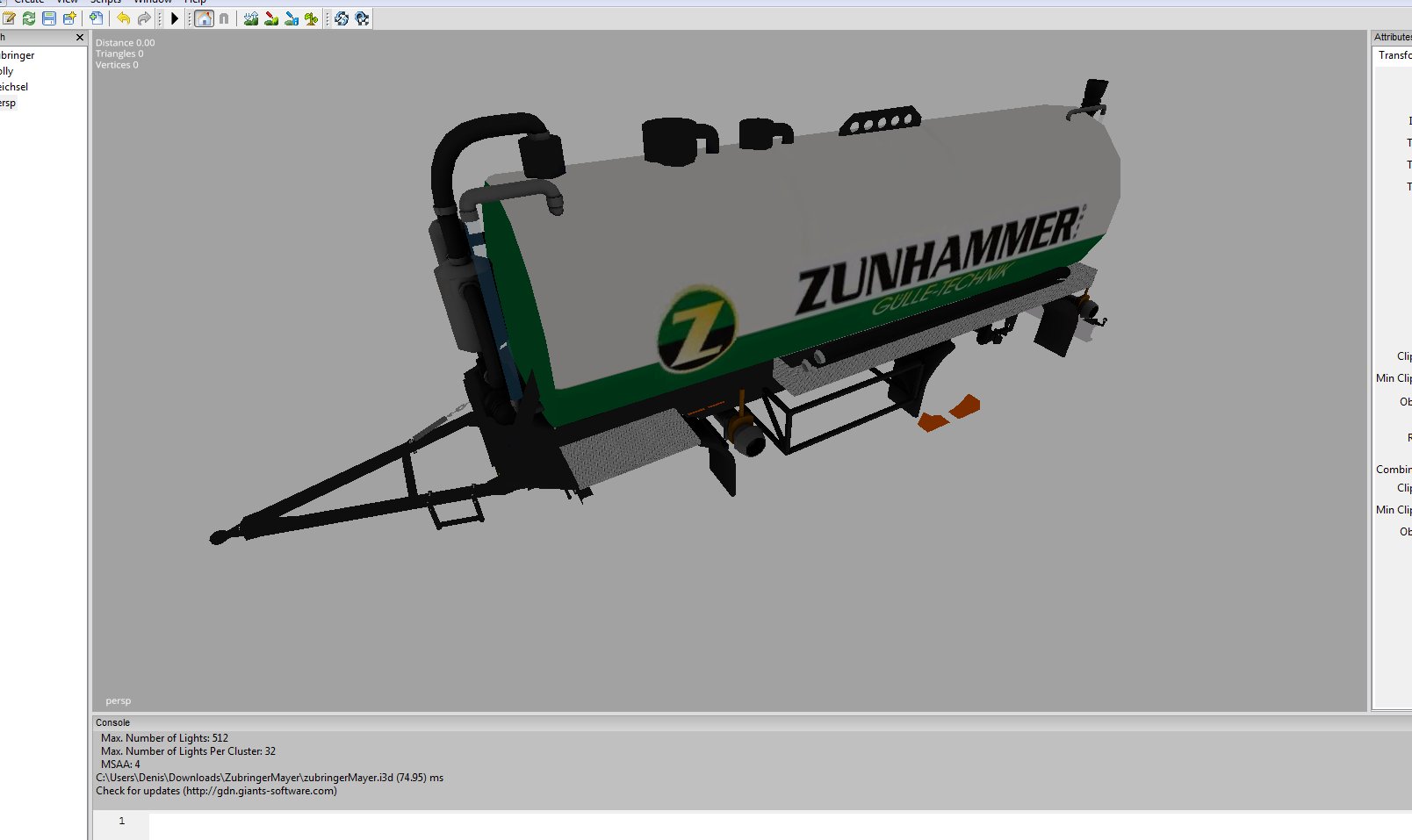This screenshot has height=840, width=1412.
Task: Toggle the house navigation mode icon
Action: click(x=204, y=18)
